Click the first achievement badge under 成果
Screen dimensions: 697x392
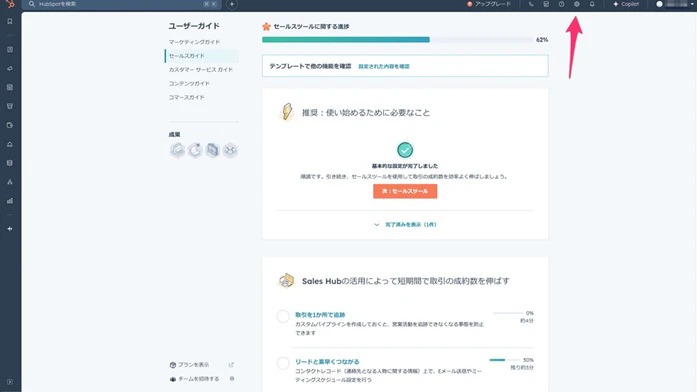pyautogui.click(x=177, y=150)
